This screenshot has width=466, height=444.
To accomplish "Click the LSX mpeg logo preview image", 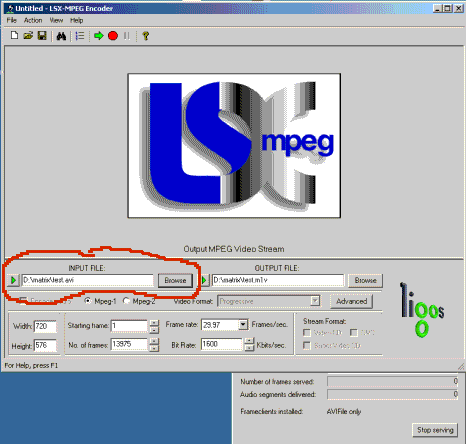I will point(234,146).
